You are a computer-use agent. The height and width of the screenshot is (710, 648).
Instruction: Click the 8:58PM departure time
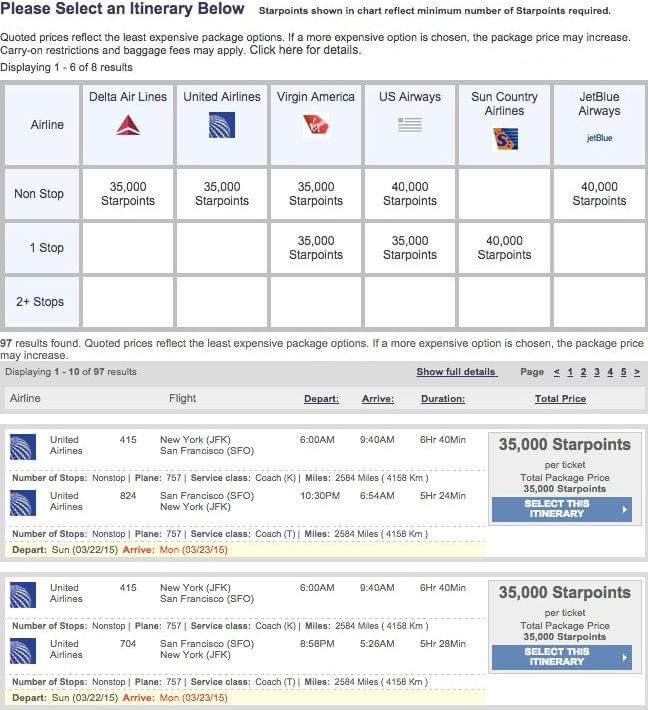317,644
